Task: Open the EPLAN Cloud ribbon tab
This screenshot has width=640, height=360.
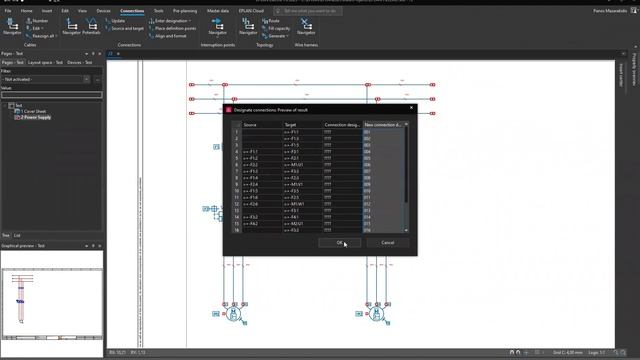Action: [251, 11]
